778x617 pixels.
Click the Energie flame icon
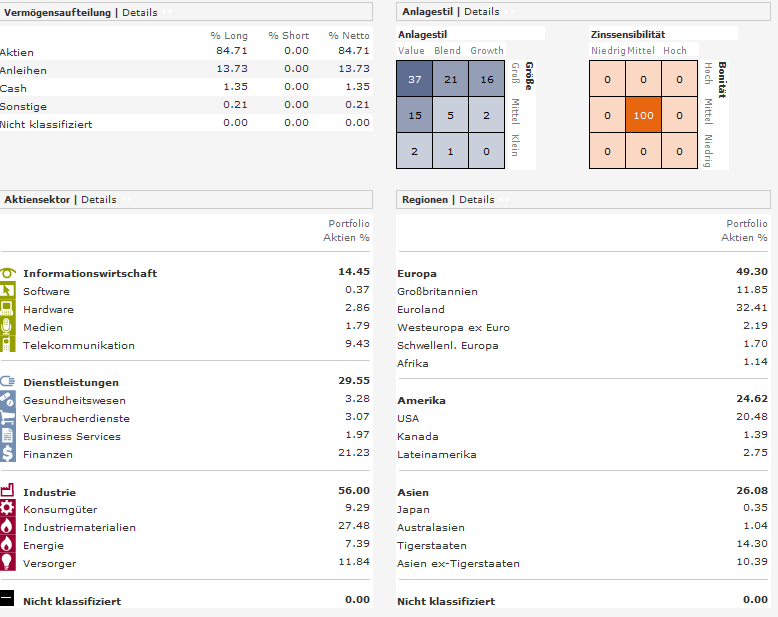point(8,545)
